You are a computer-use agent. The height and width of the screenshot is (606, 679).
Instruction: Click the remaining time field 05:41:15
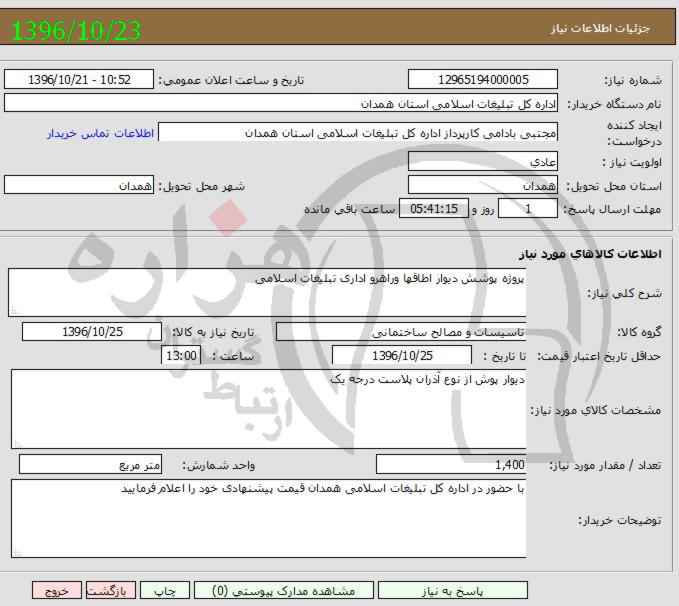pos(433,209)
